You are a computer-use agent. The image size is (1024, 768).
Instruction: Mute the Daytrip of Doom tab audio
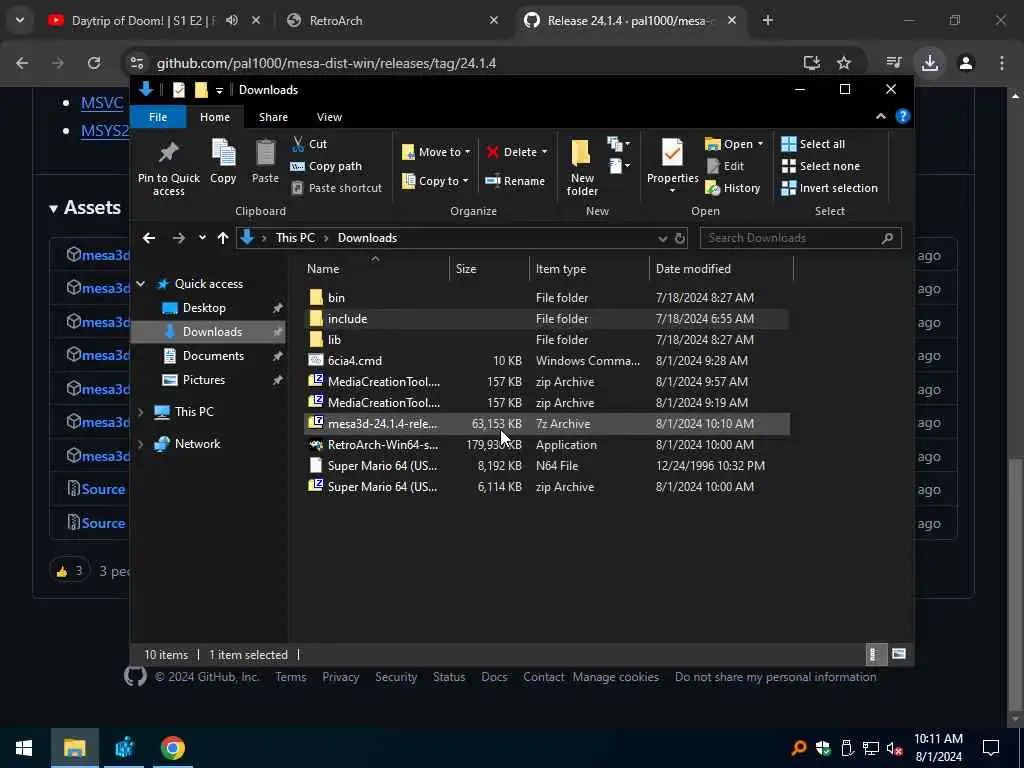click(232, 20)
